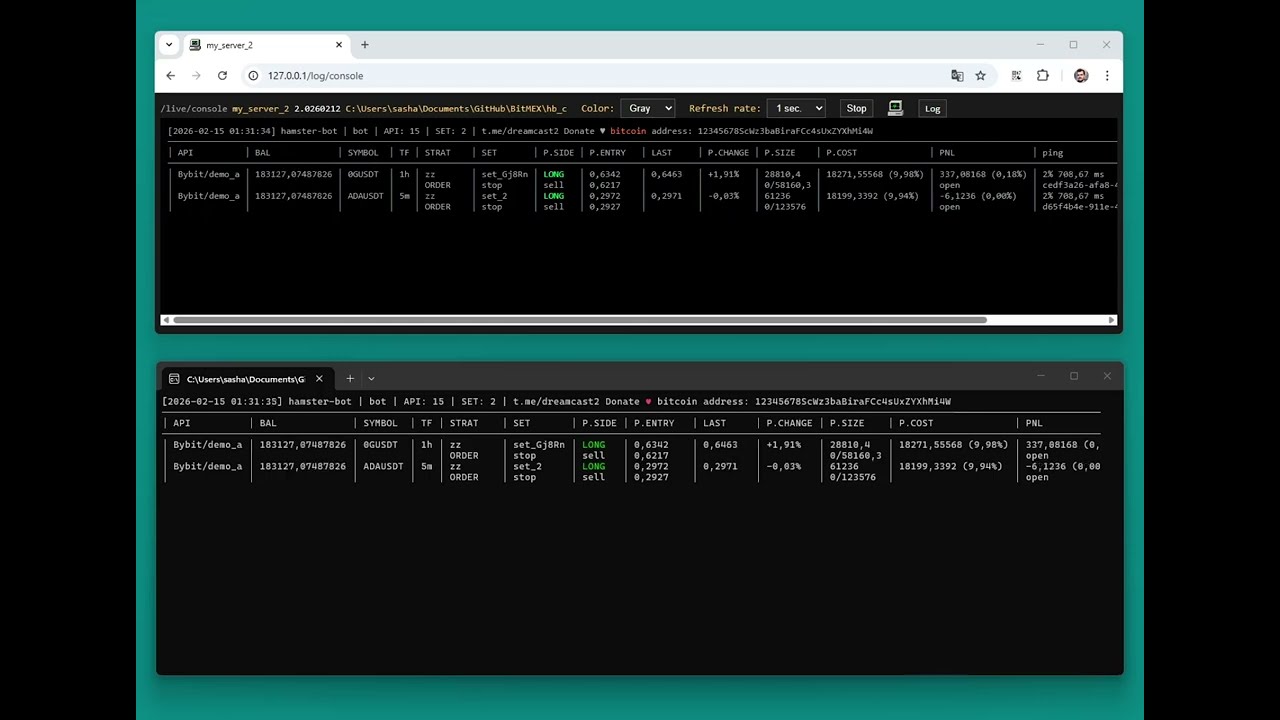The height and width of the screenshot is (720, 1280).
Task: Click the bitcoin text in browser console
Action: (x=628, y=131)
